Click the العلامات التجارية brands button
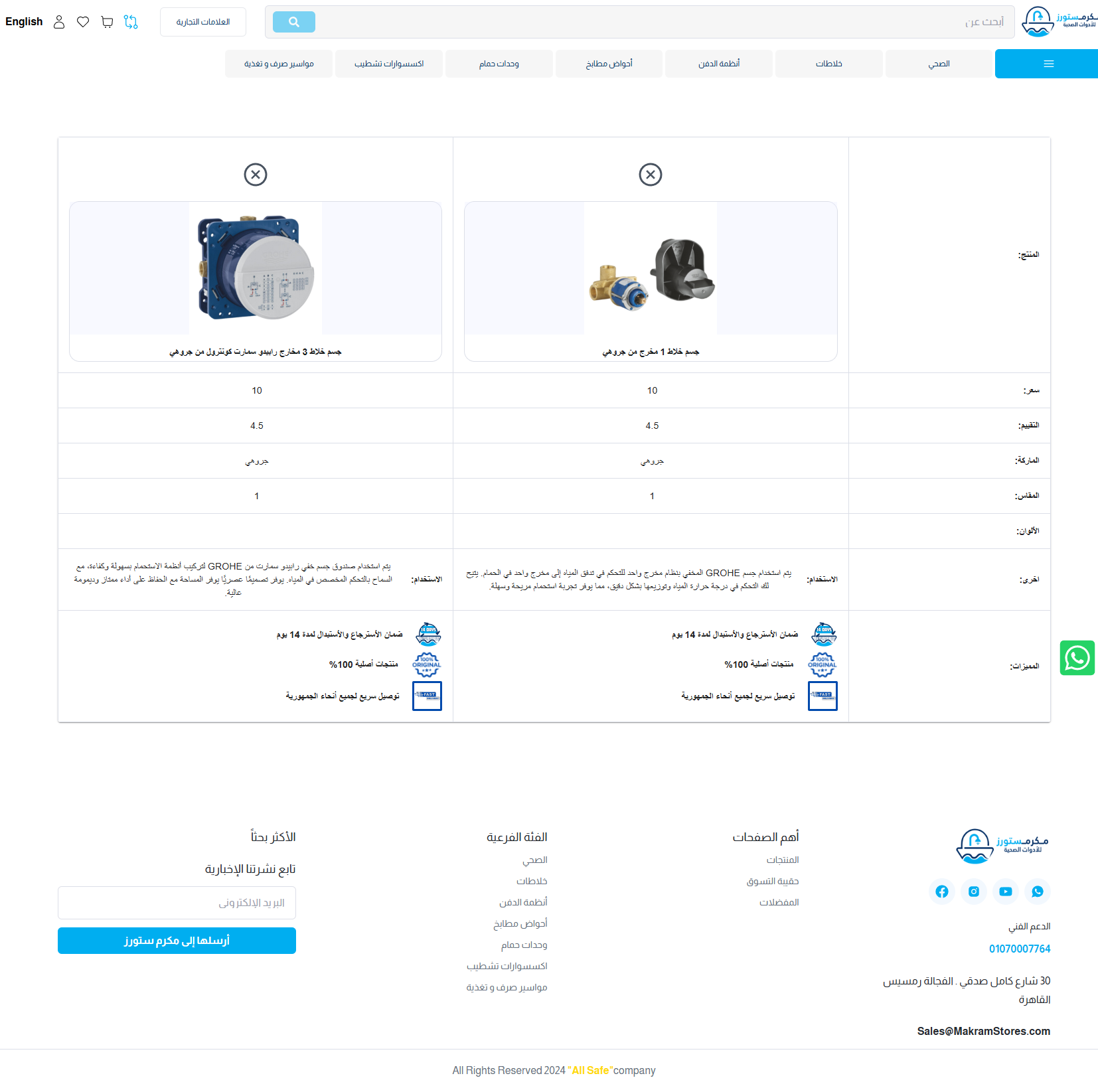The image size is (1098, 1092). [x=203, y=22]
